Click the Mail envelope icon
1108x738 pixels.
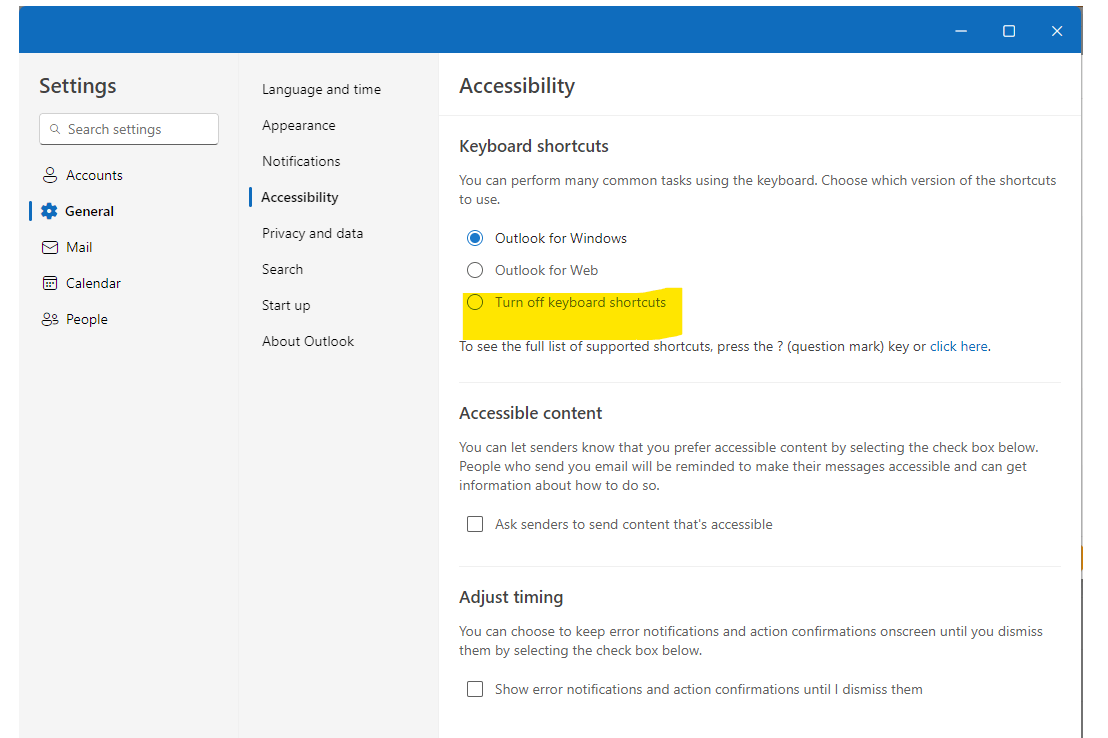[49, 247]
